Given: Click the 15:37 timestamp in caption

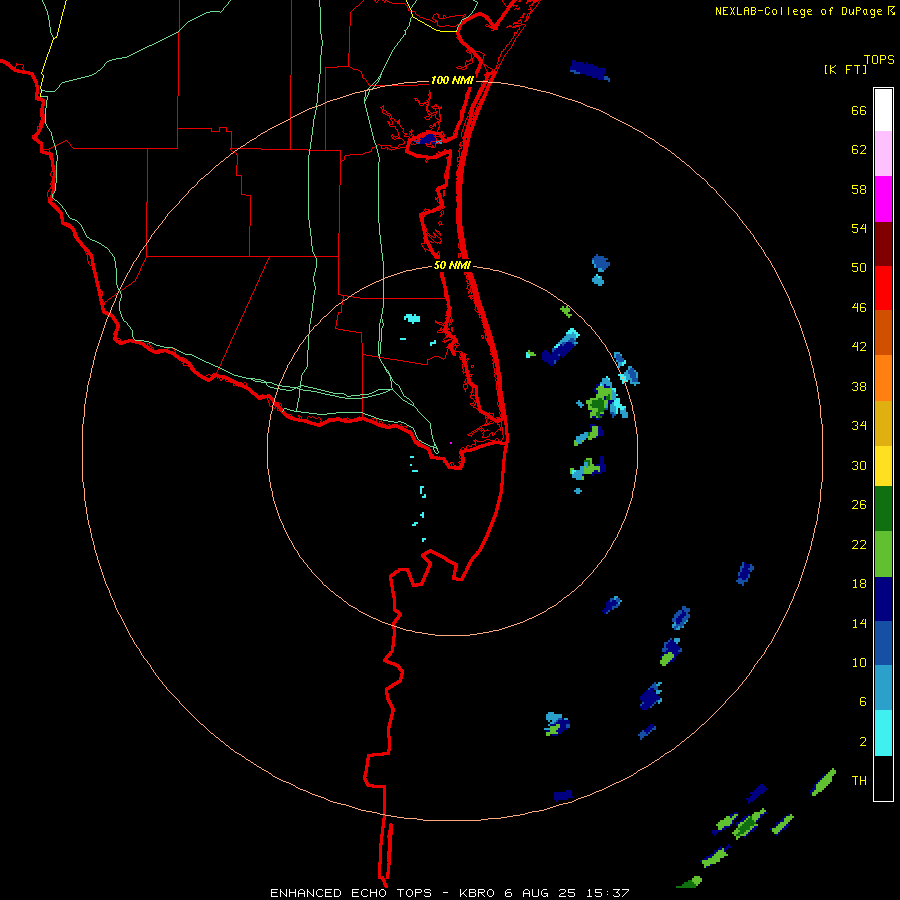Looking at the screenshot, I should point(607,893).
